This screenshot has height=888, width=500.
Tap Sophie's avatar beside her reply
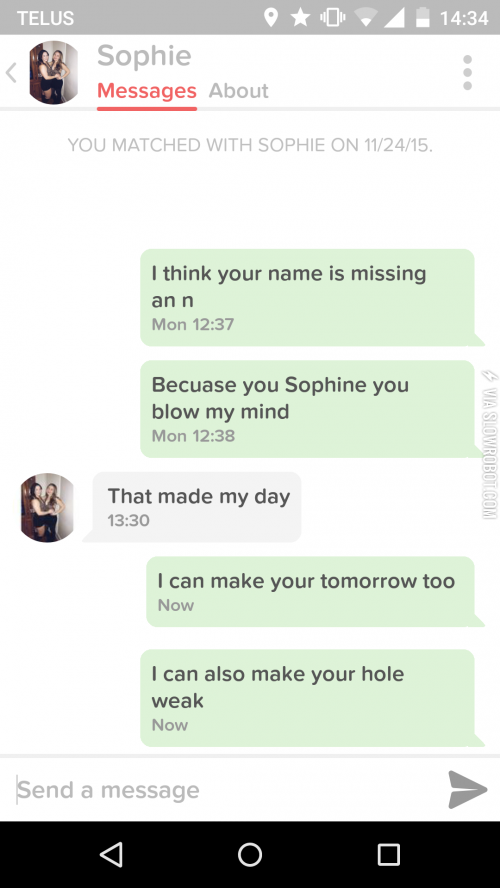(x=48, y=507)
